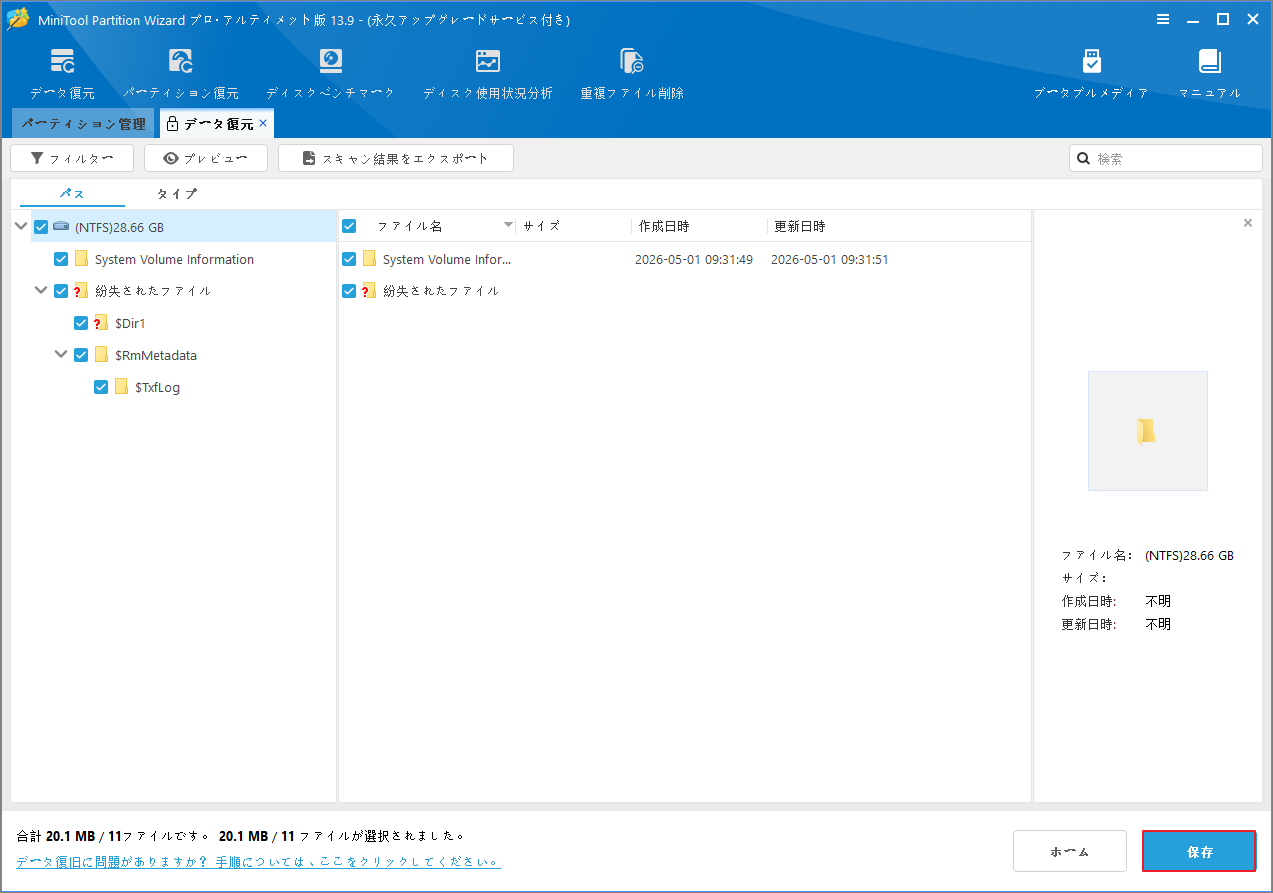Open the マニュアル icon
The image size is (1273, 893).
tap(1210, 74)
